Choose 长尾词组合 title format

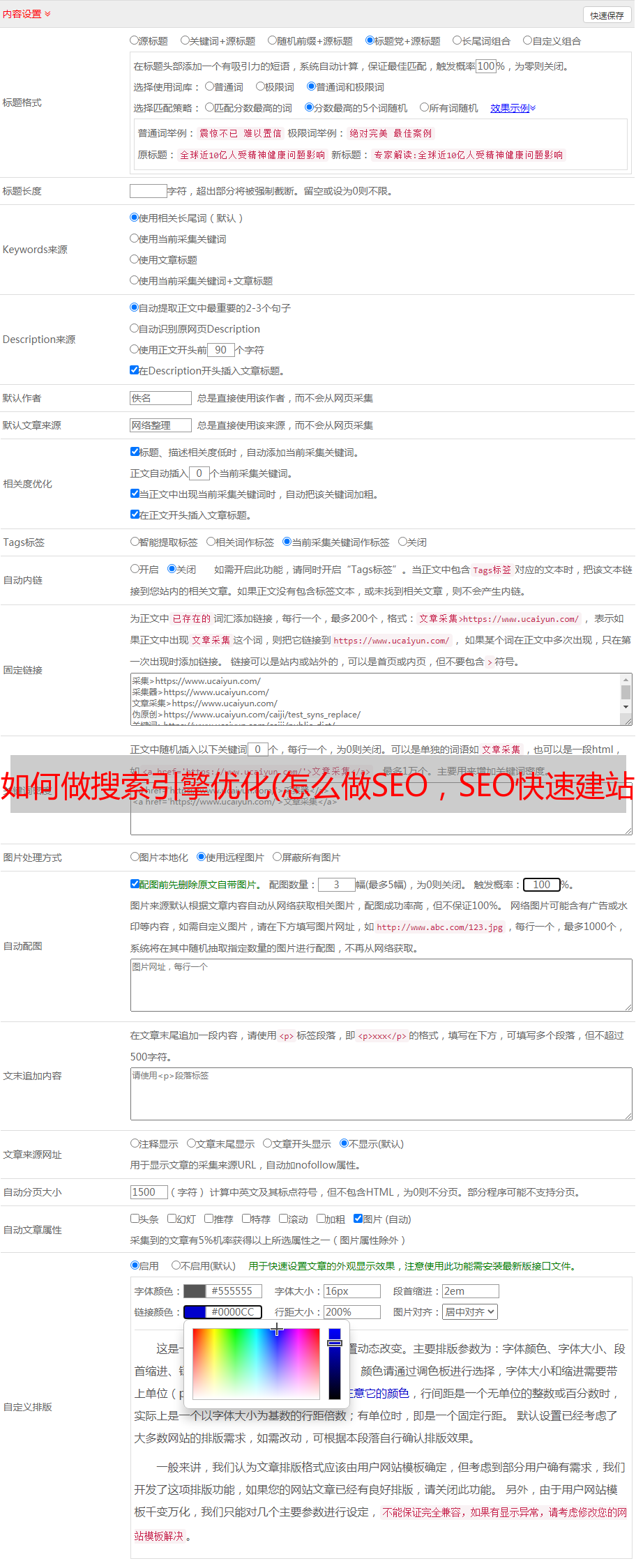[457, 40]
